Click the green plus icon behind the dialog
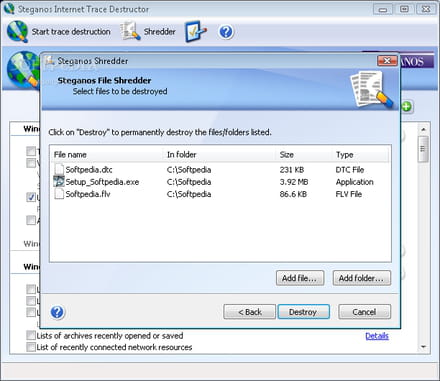The height and width of the screenshot is (381, 440). pos(406,107)
